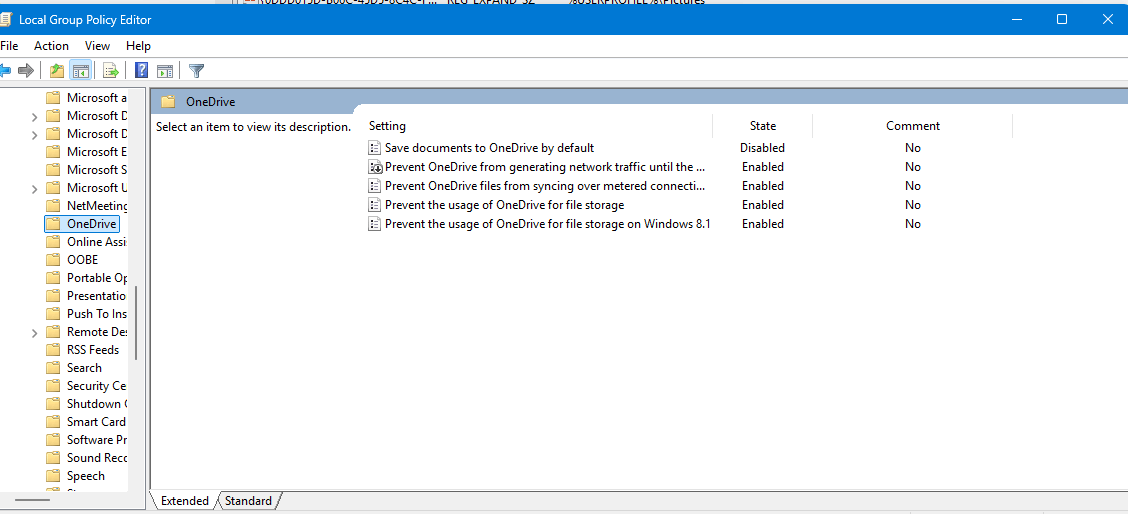Select the Presentatio... tree folder
The height and width of the screenshot is (514, 1128).
point(87,296)
